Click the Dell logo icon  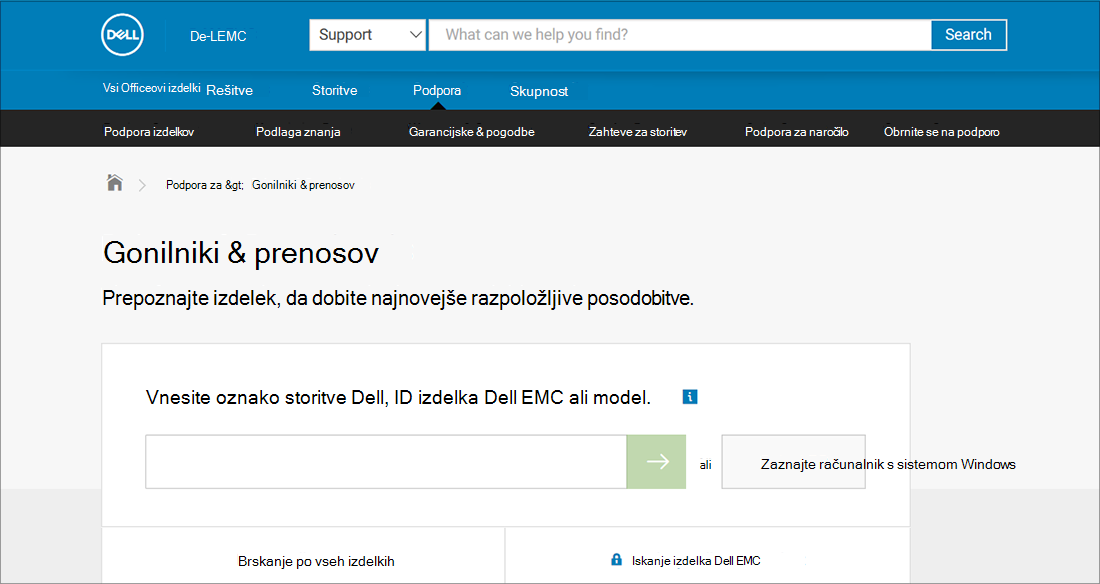pos(123,34)
